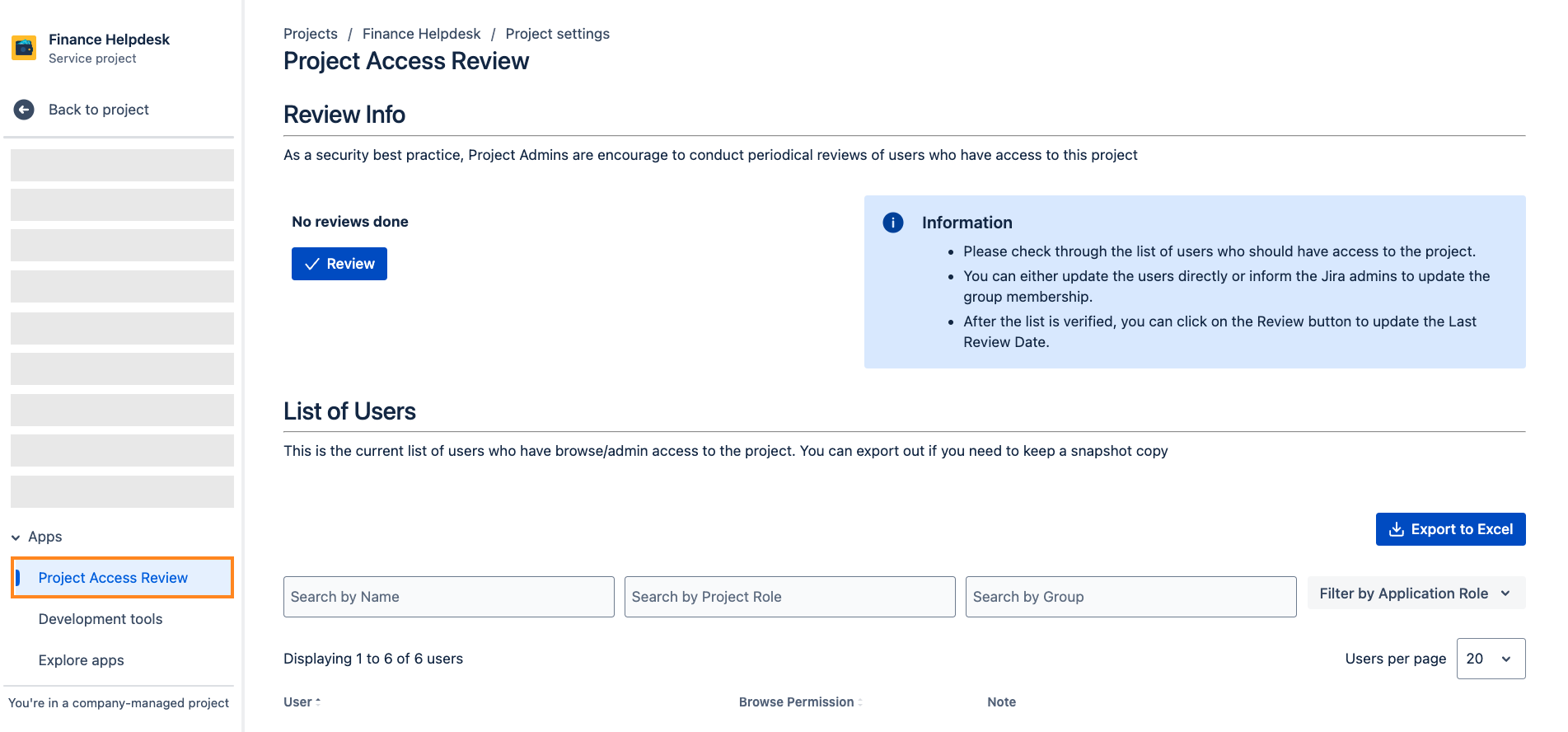The image size is (1568, 732).
Task: Click the info icon in the Information panel
Action: point(893,222)
